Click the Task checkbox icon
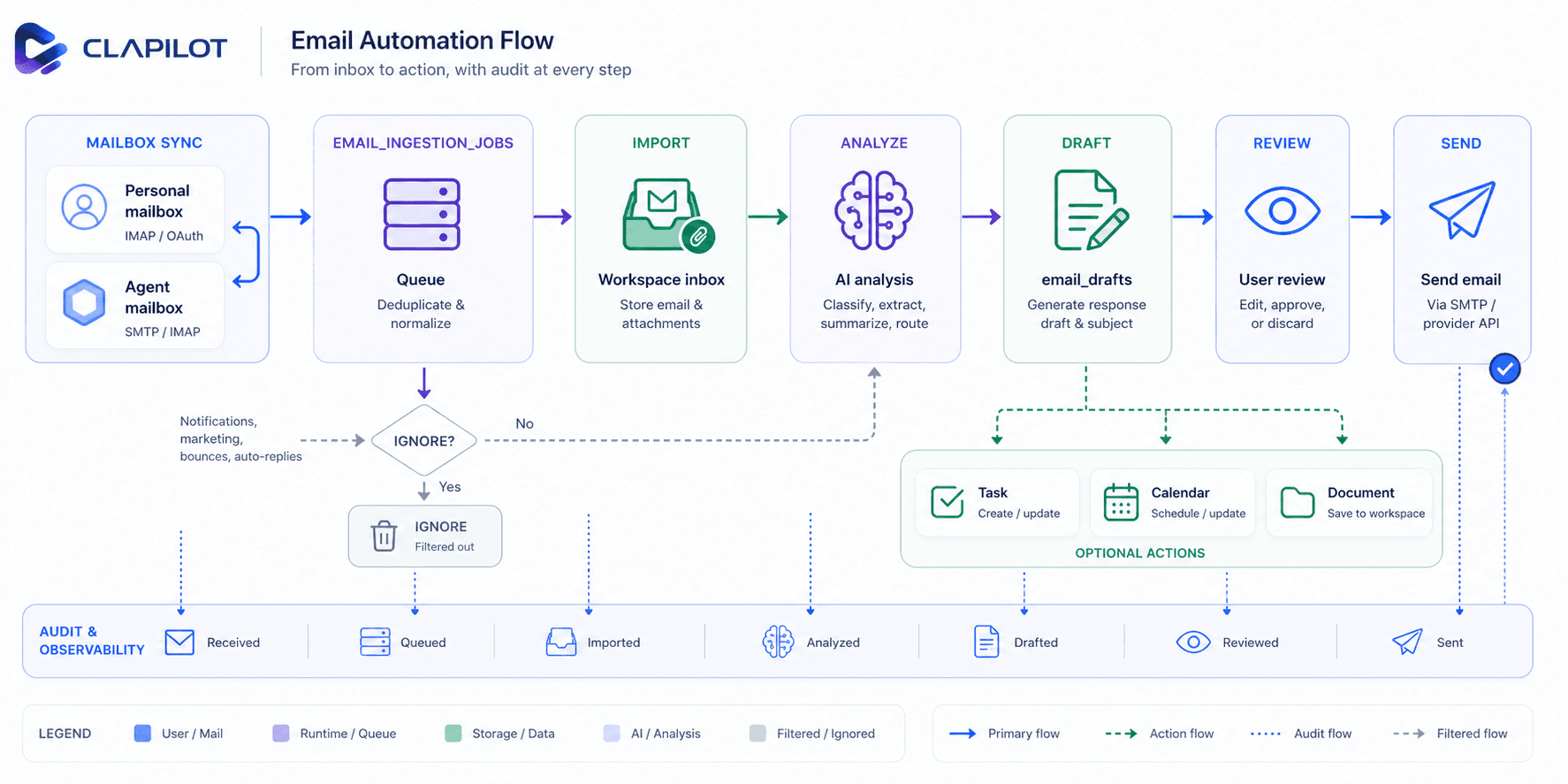 (947, 502)
